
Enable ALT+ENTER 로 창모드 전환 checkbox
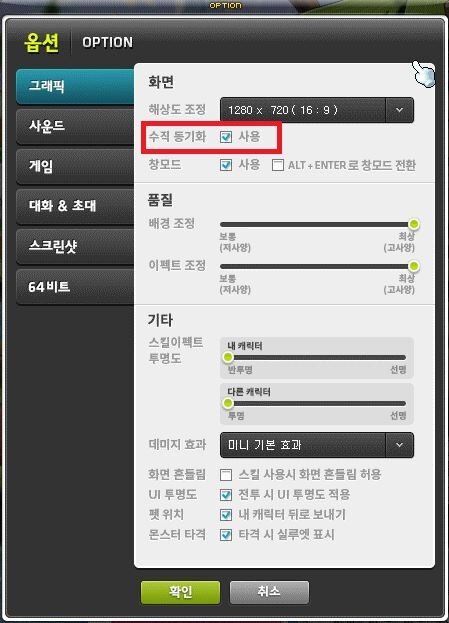click(278, 165)
